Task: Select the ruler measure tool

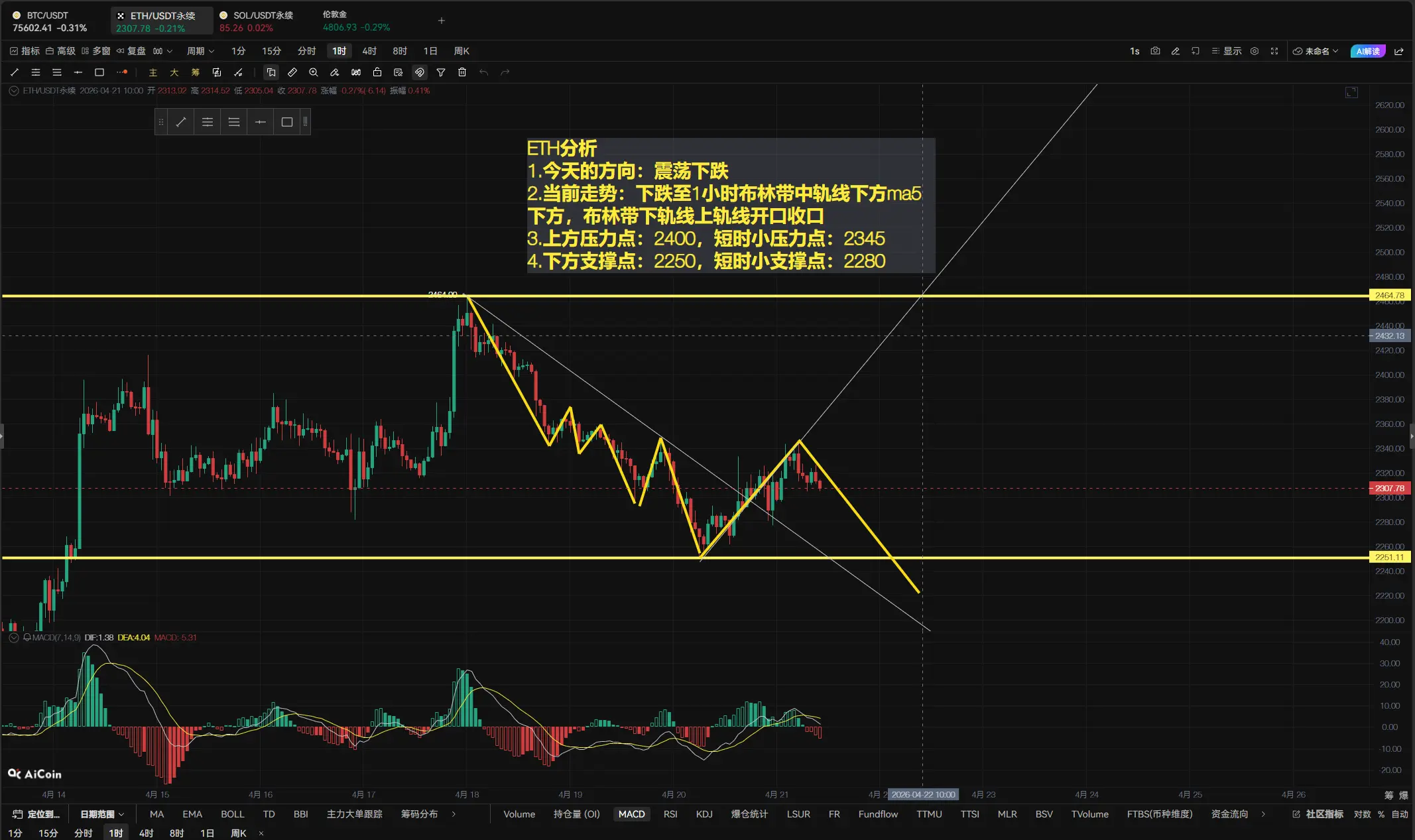Action: (x=292, y=72)
